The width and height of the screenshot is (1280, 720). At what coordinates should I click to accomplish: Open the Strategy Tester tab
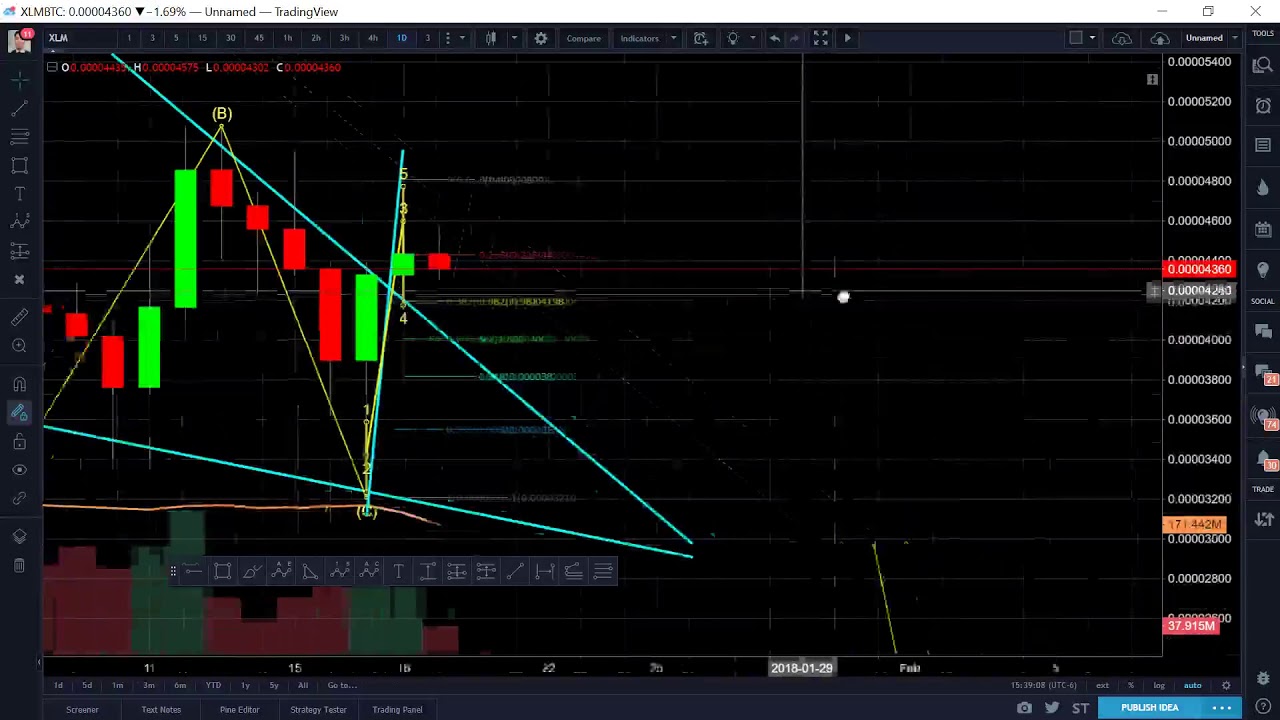pos(318,709)
